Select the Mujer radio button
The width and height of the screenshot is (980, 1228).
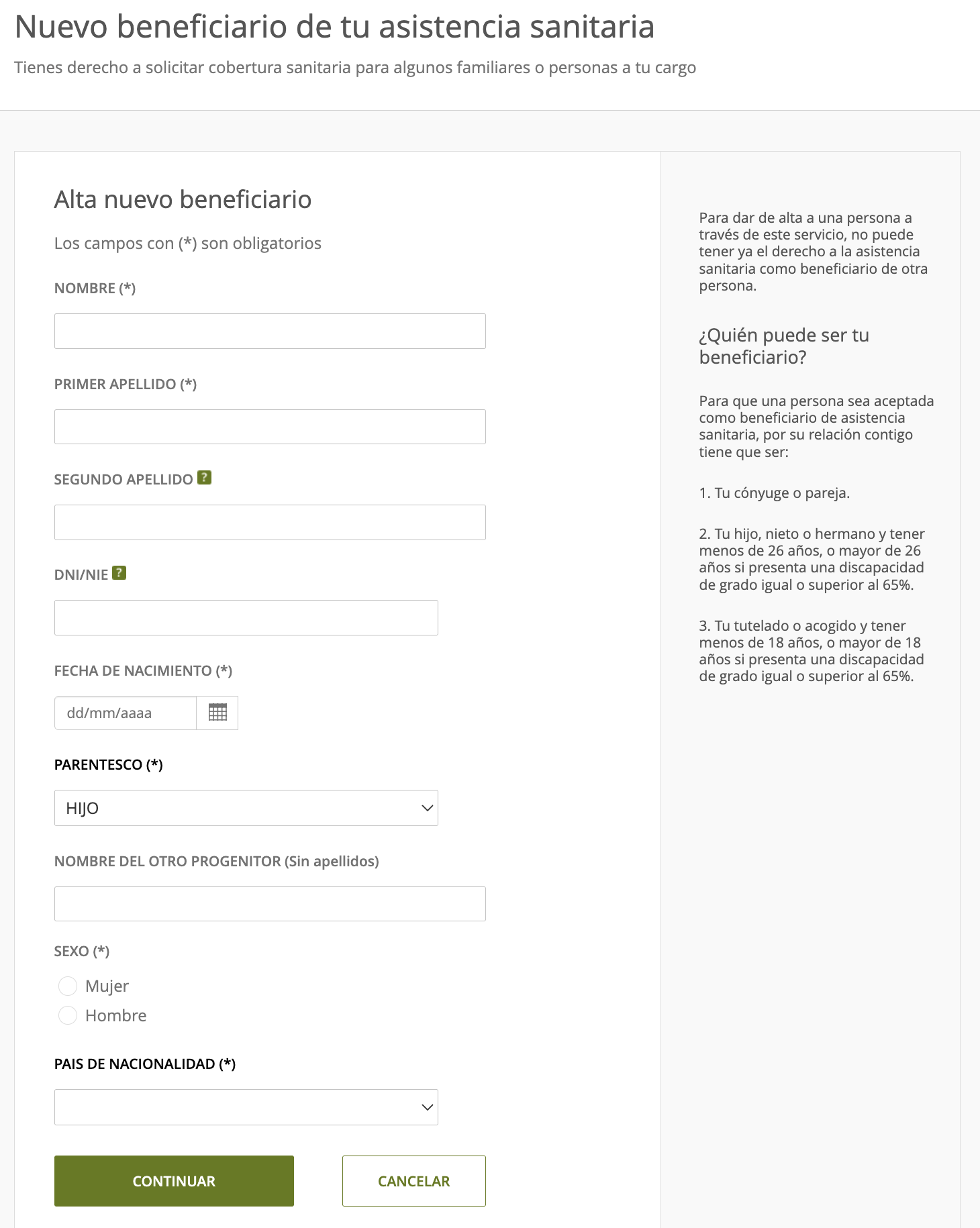click(x=68, y=986)
